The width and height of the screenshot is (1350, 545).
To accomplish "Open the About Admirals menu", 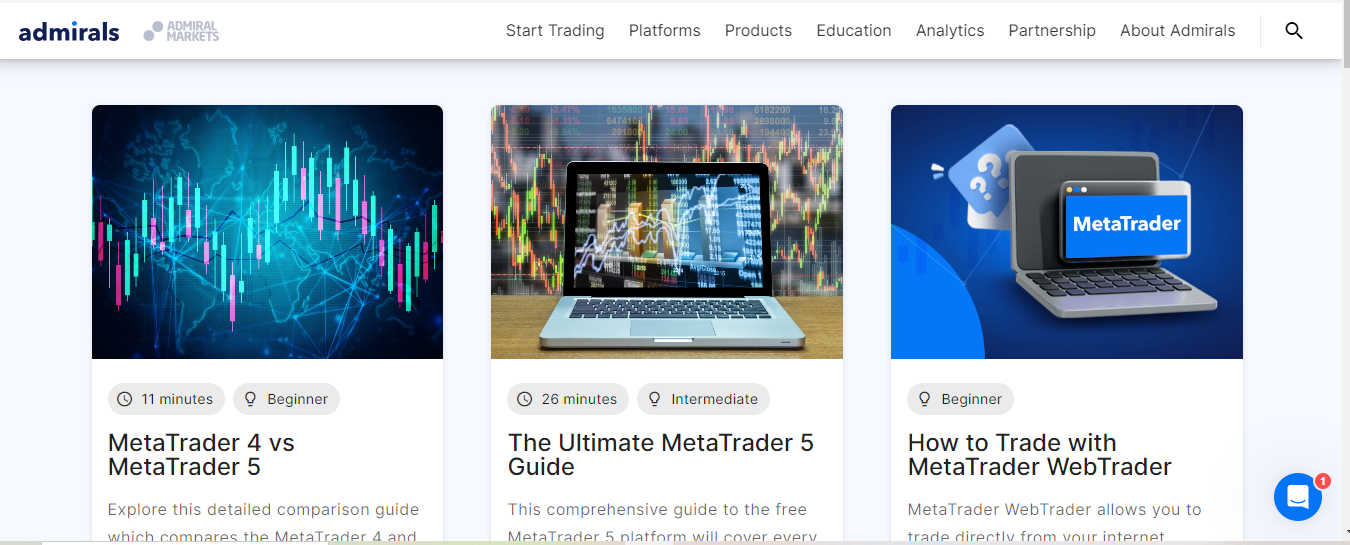I will click(1178, 30).
